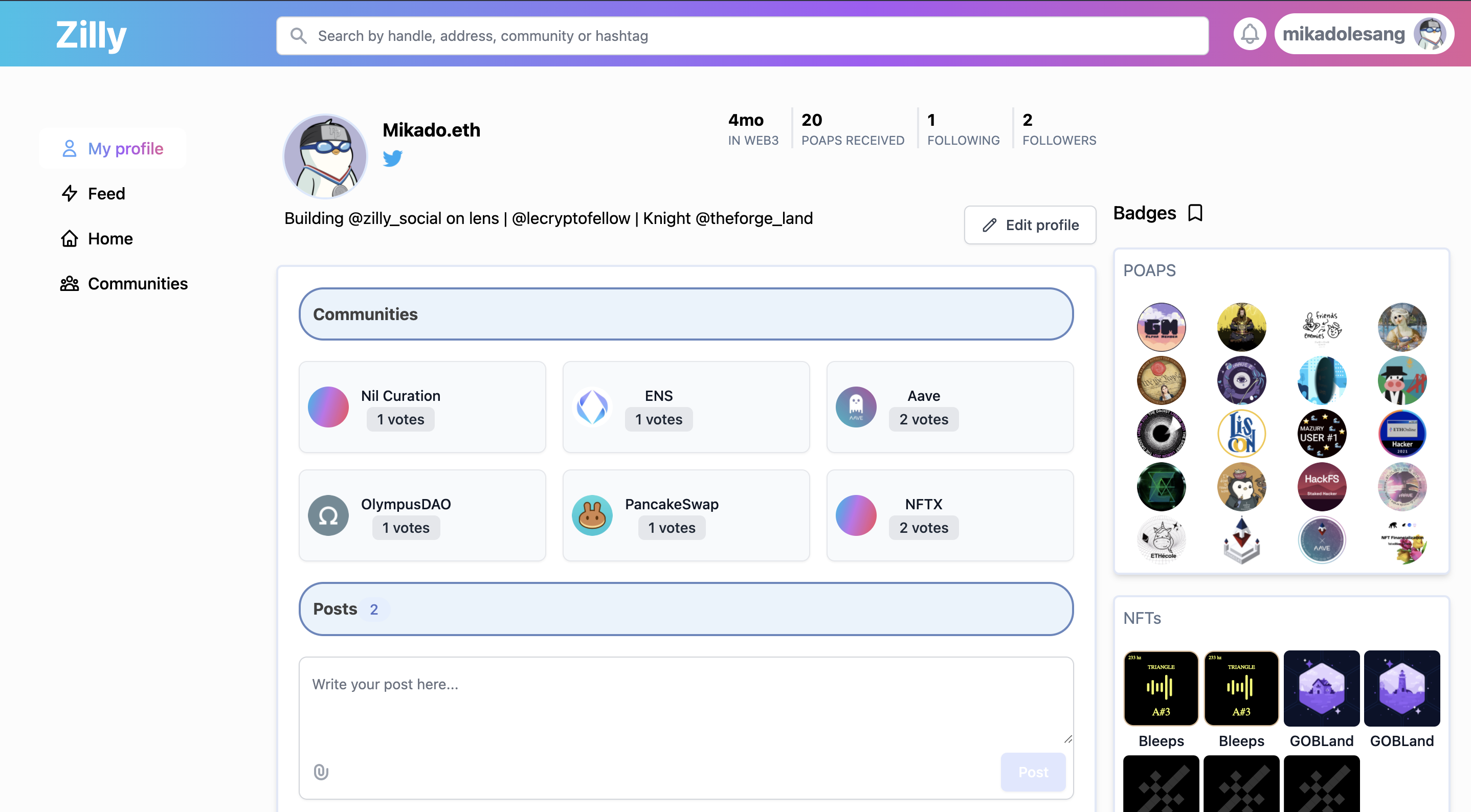
Task: Open the rAAVE 2 eye POAP
Action: point(1241,380)
